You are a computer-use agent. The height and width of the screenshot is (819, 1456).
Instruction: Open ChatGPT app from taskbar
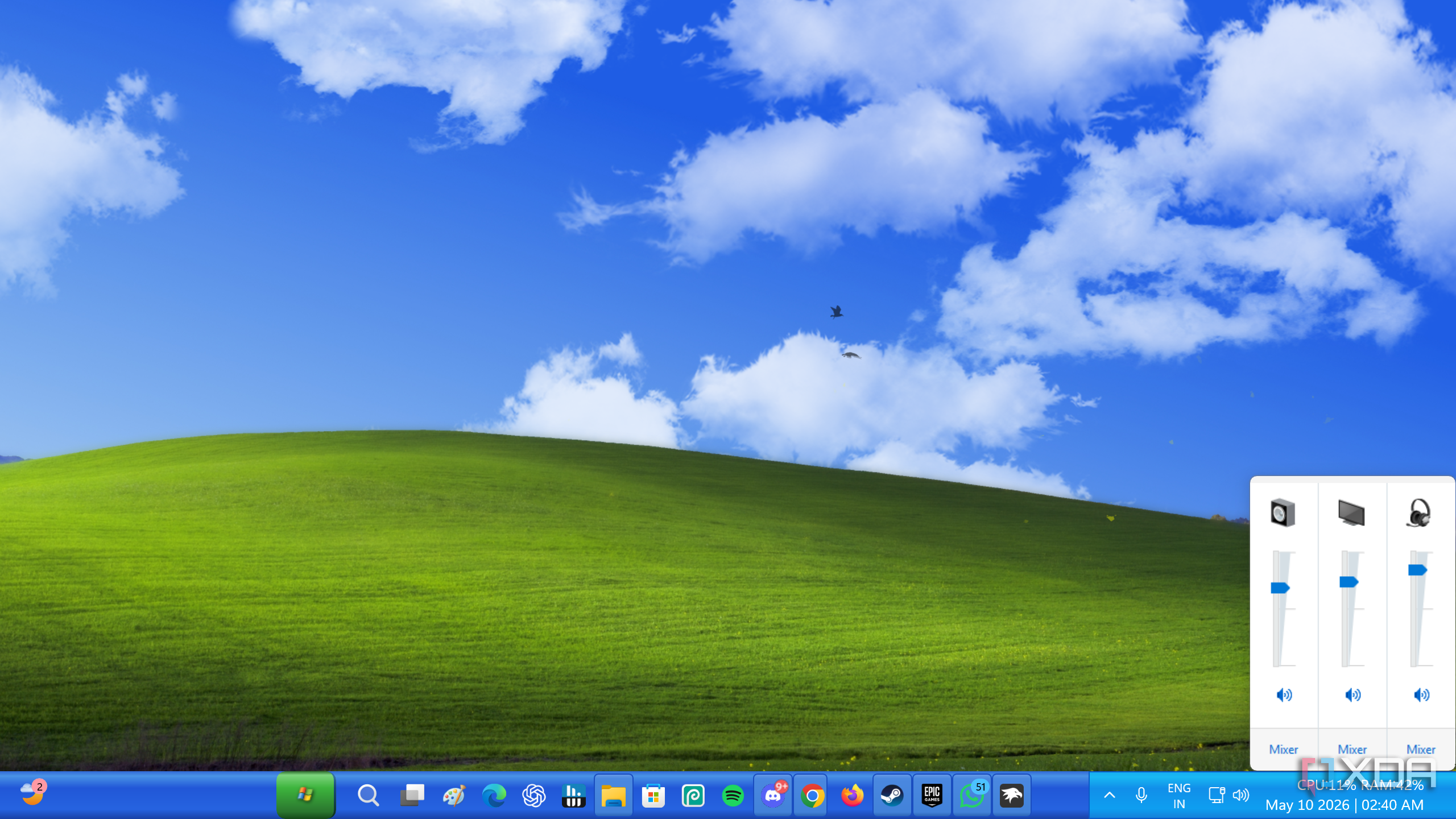point(533,795)
